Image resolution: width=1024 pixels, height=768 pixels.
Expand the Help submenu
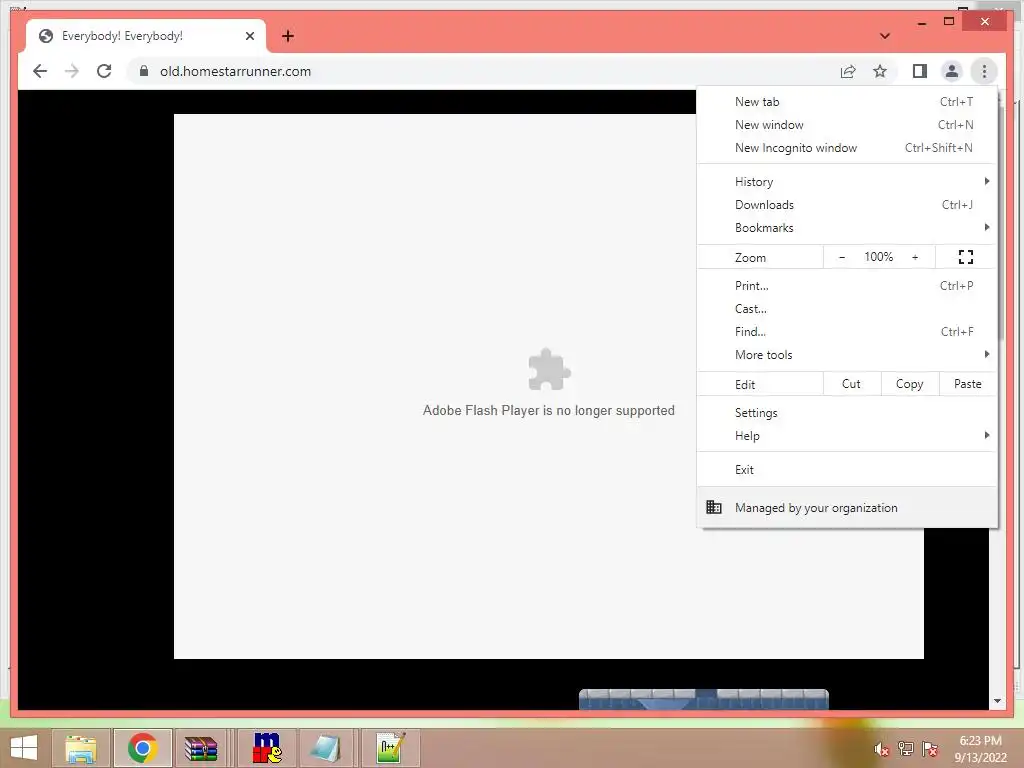coord(847,436)
